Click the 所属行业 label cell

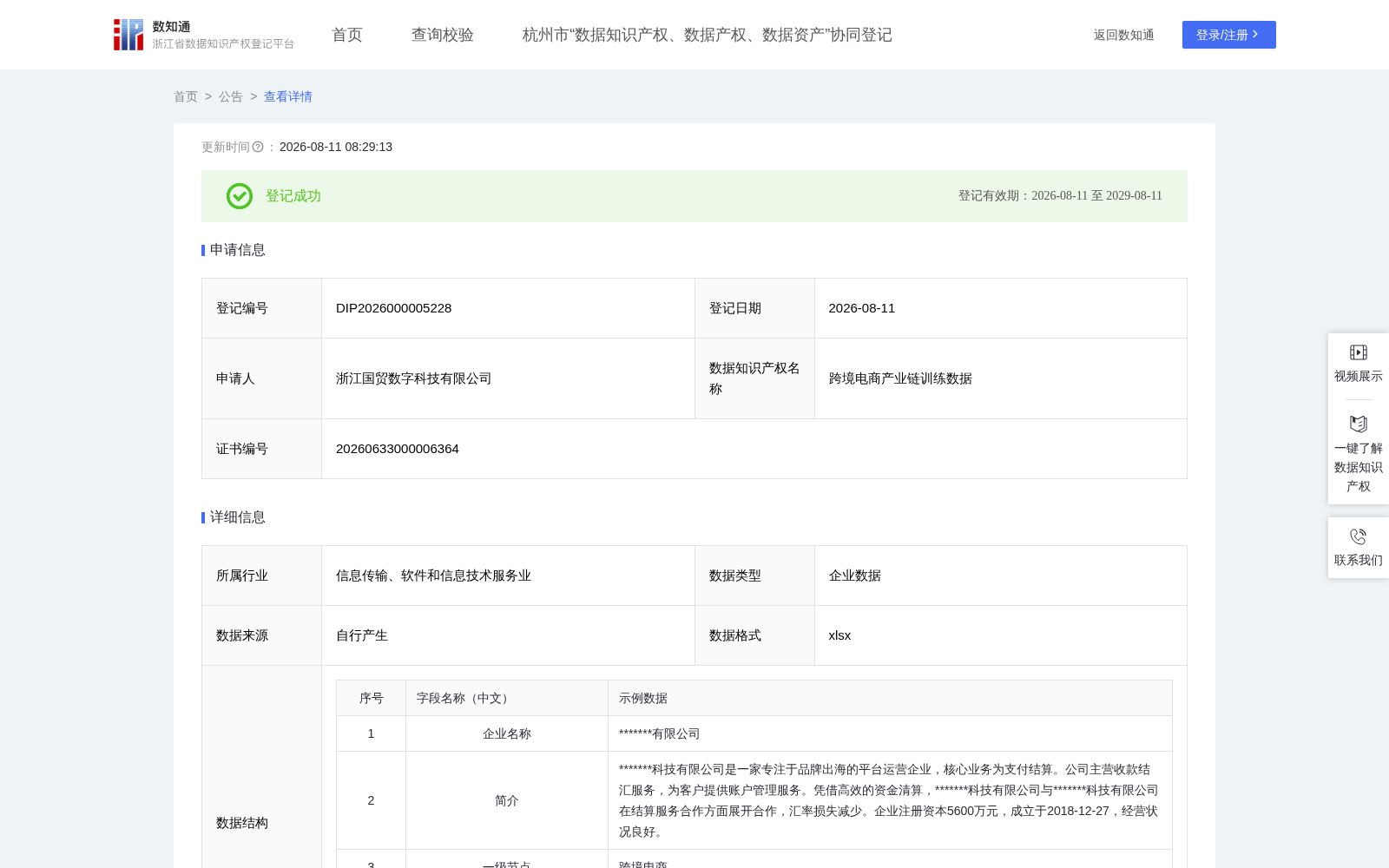(x=261, y=575)
